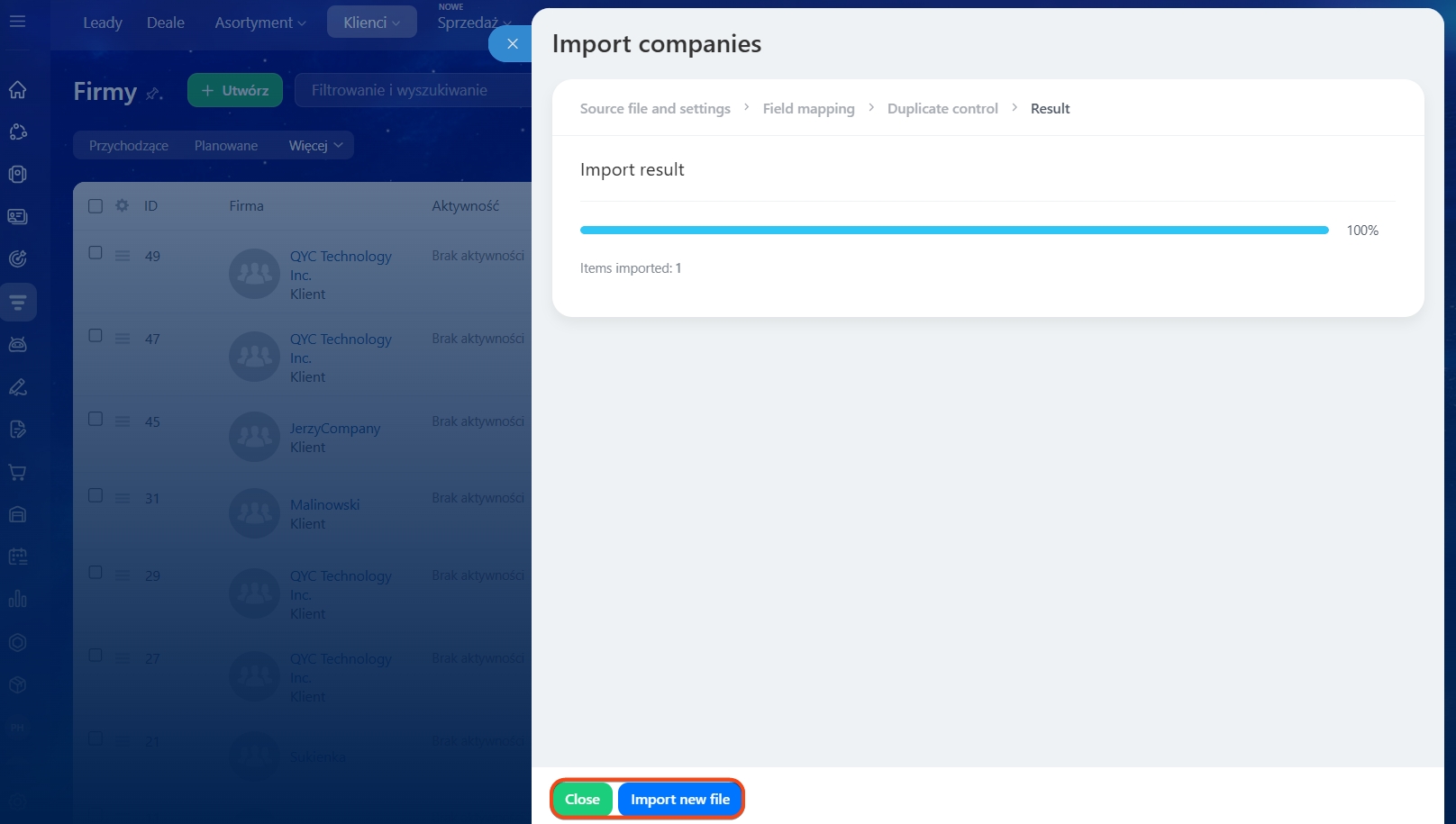Click the row menu icon for ID 47
Screen dimensions: 1456x824
click(x=123, y=339)
